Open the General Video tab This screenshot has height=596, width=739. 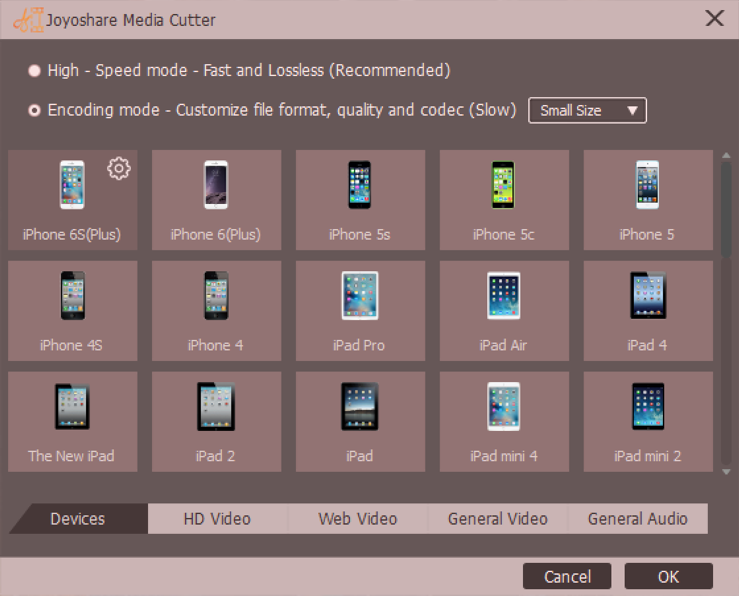coord(498,519)
